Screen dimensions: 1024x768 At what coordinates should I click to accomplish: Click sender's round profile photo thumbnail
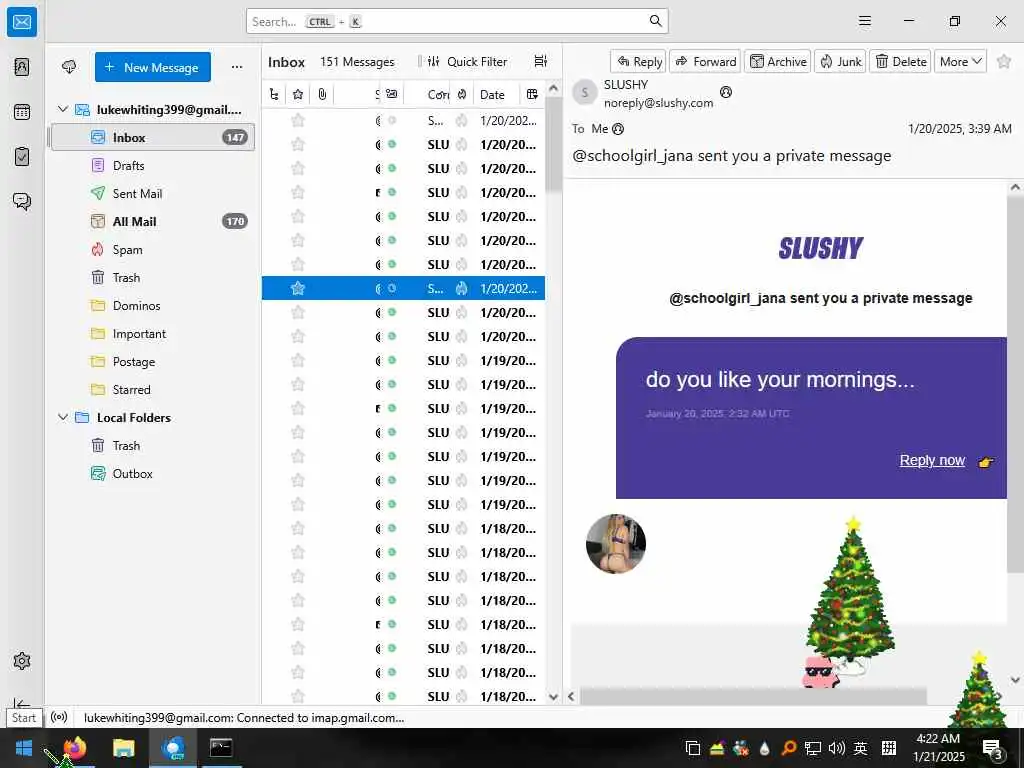[616, 543]
